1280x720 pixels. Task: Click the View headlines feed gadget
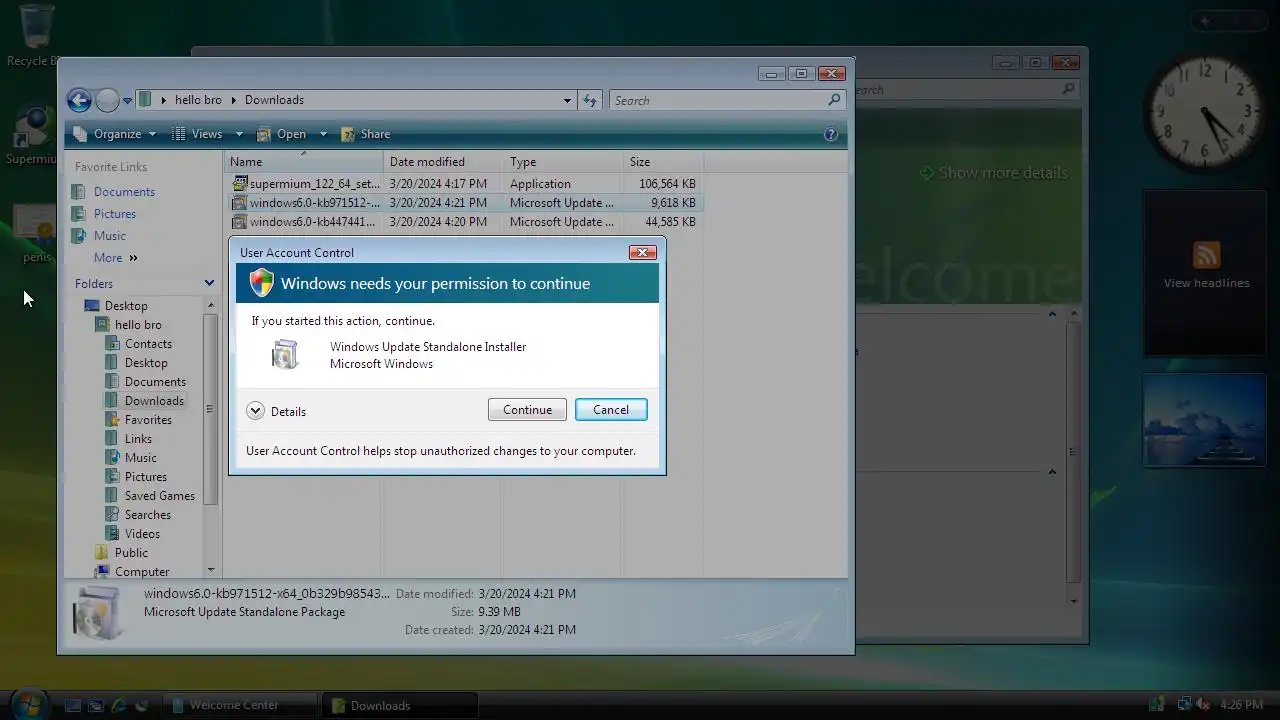pyautogui.click(x=1206, y=272)
